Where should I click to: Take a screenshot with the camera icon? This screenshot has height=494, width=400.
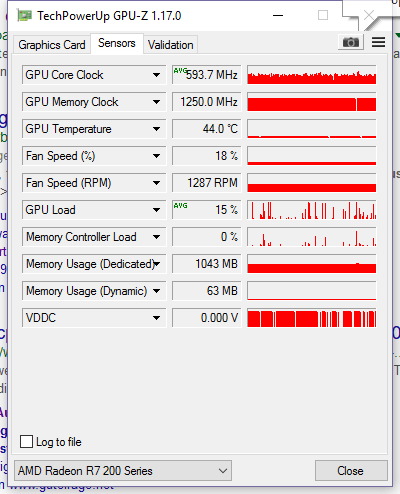(x=351, y=42)
